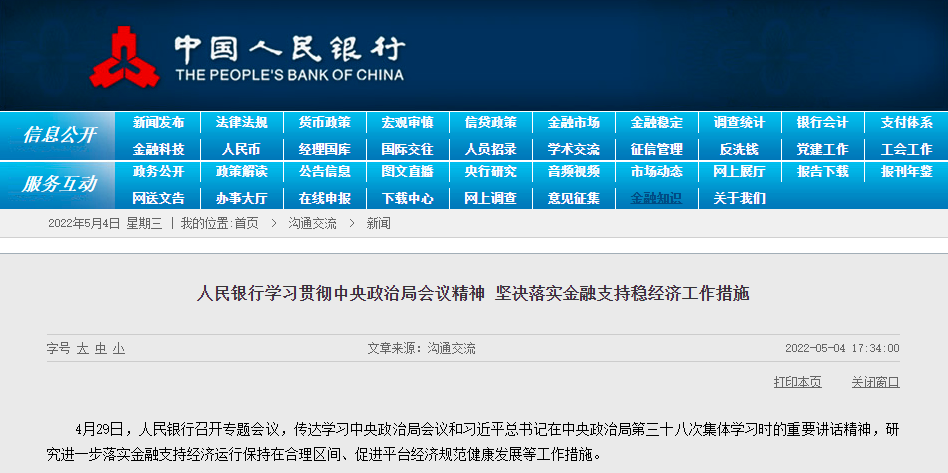Click 关闭窗口 to close the page
The image size is (948, 473).
875,382
